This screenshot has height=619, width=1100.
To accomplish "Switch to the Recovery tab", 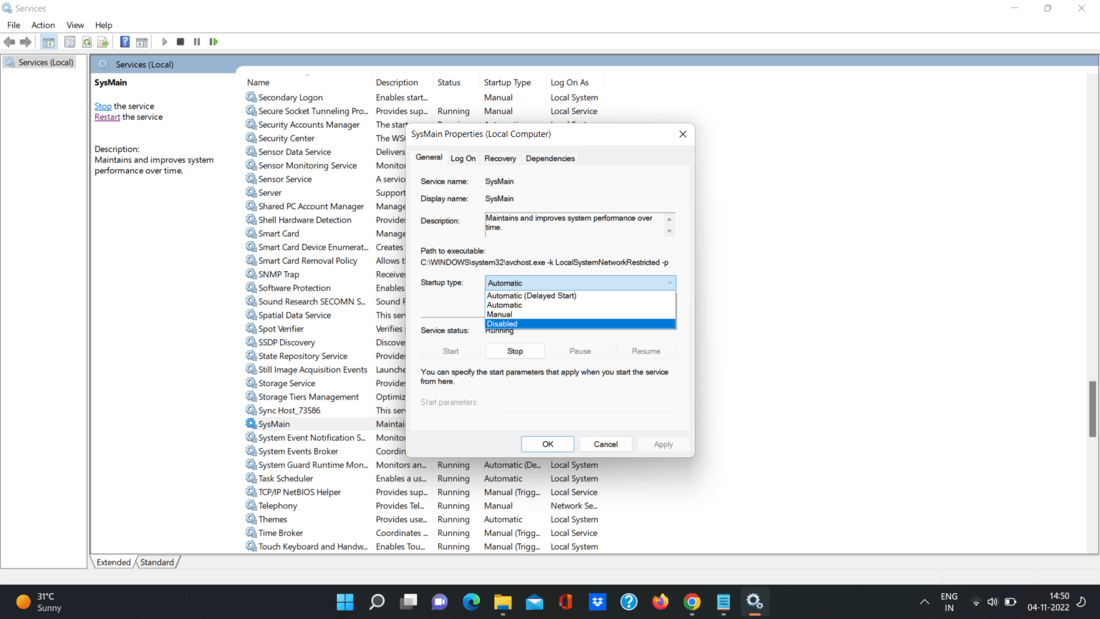I will point(500,159).
